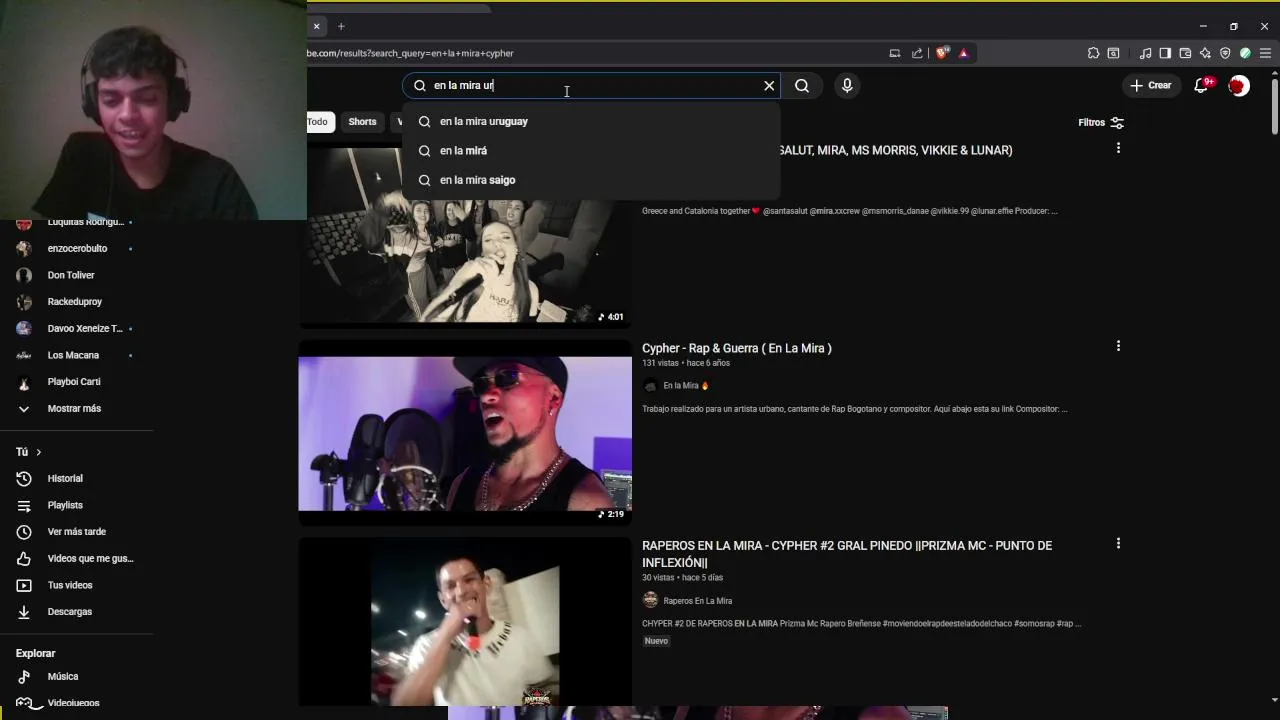Open the 'Cypher - Rap & Guerra ( En La Mira )' title
1280x720 pixels.
point(737,348)
